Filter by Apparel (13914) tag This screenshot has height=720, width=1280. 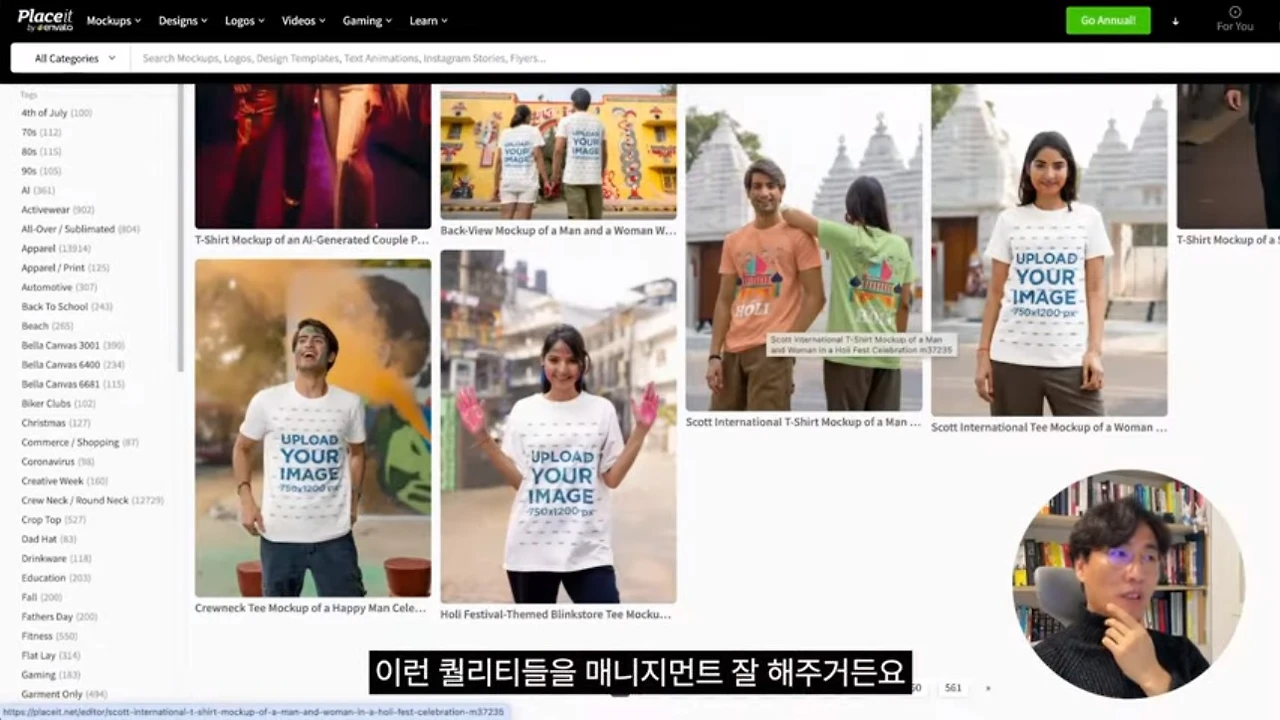(56, 248)
